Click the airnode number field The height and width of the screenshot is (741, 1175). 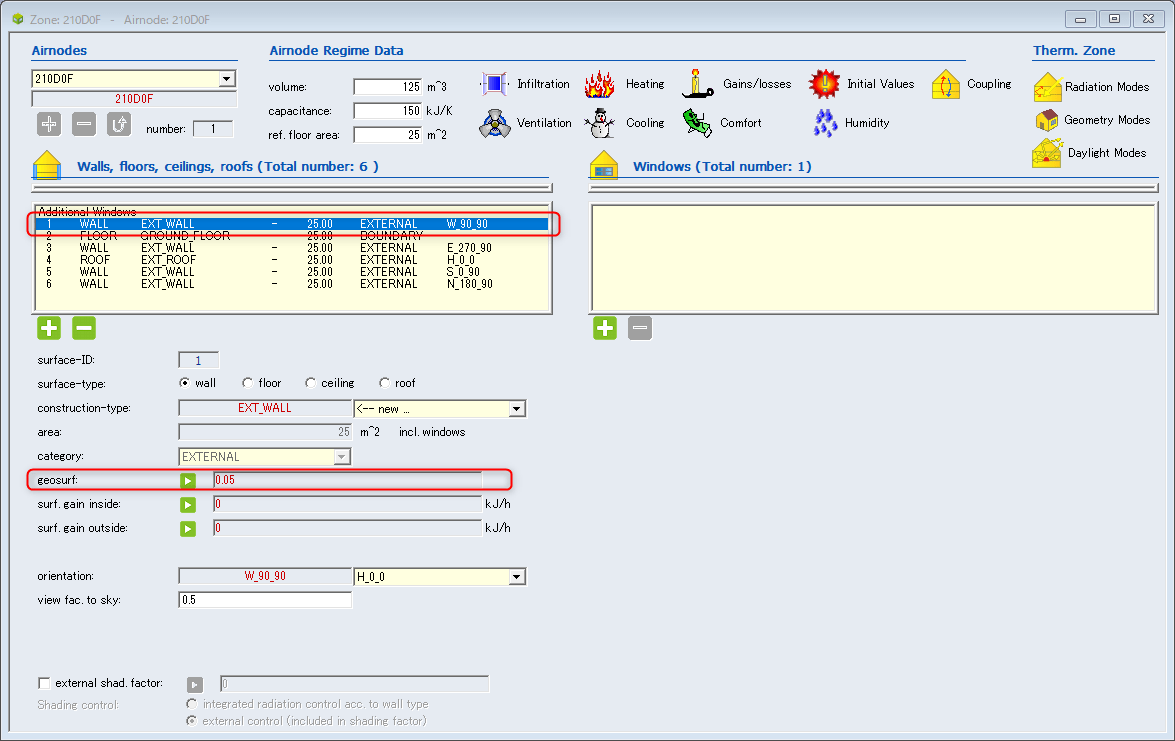tap(213, 129)
